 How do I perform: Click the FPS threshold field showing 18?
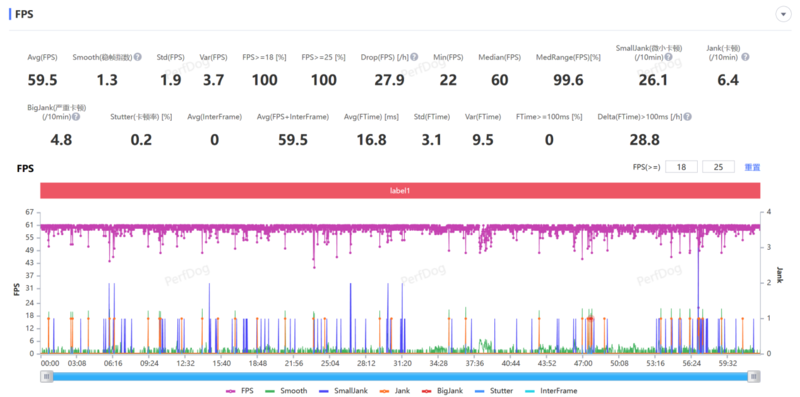[681, 167]
